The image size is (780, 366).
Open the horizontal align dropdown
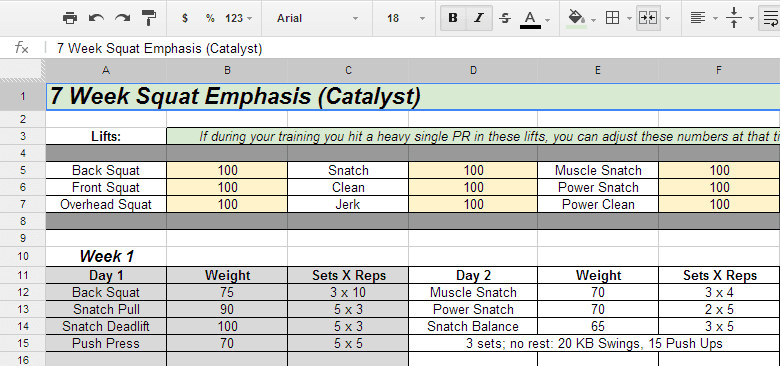[x=704, y=18]
